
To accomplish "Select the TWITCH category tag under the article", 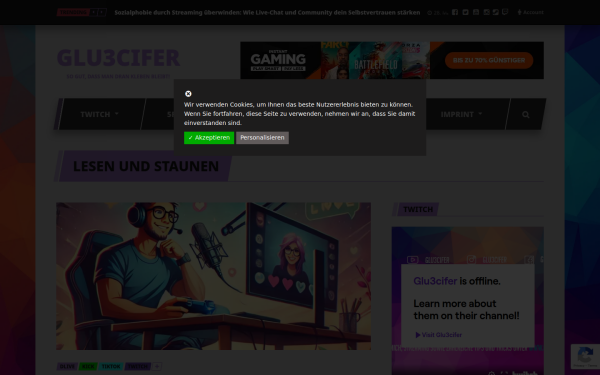I will pyautogui.click(x=137, y=367).
